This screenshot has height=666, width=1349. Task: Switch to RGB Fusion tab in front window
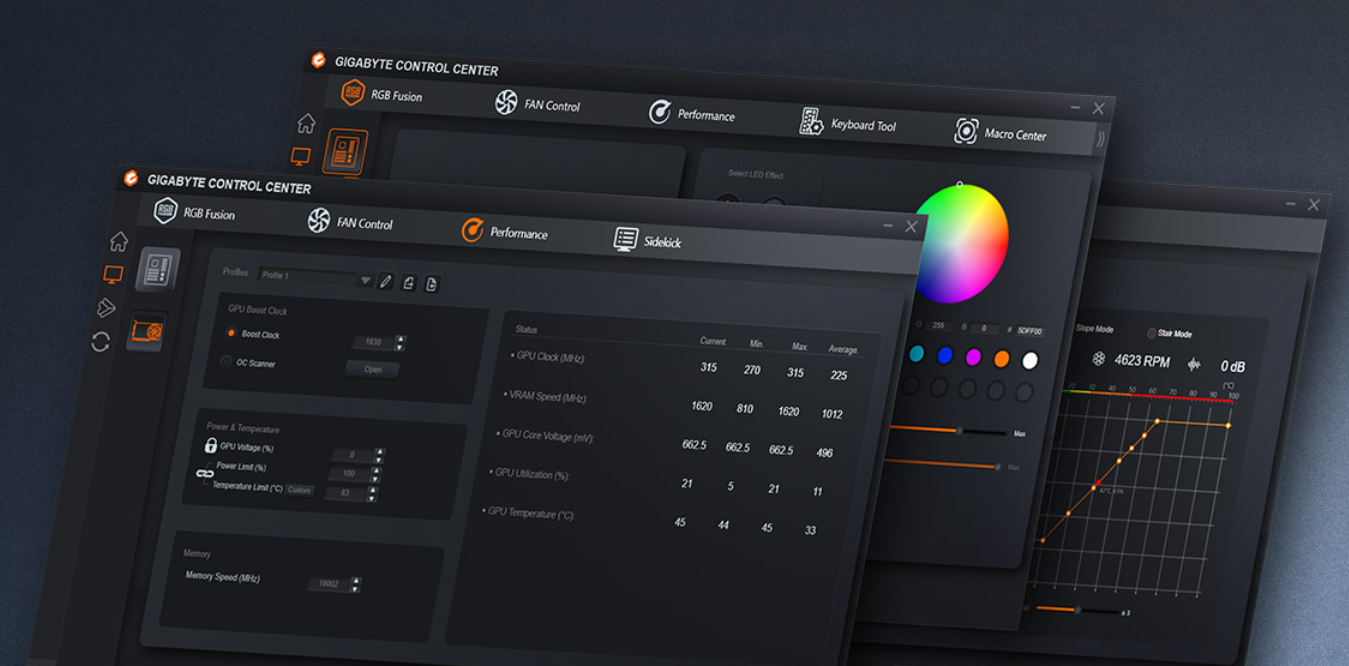194,212
